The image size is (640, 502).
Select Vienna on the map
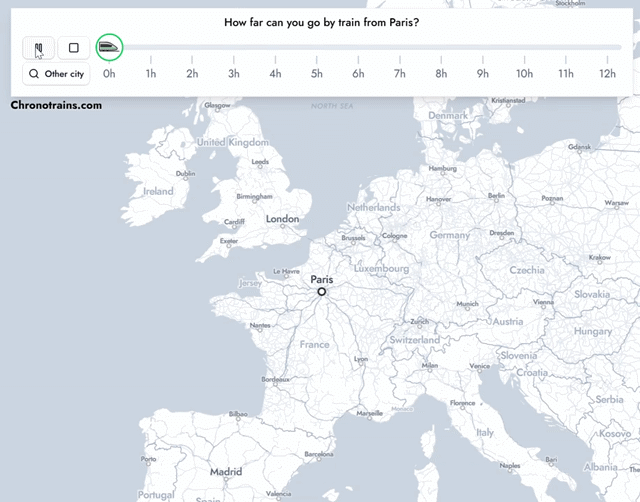(x=543, y=302)
